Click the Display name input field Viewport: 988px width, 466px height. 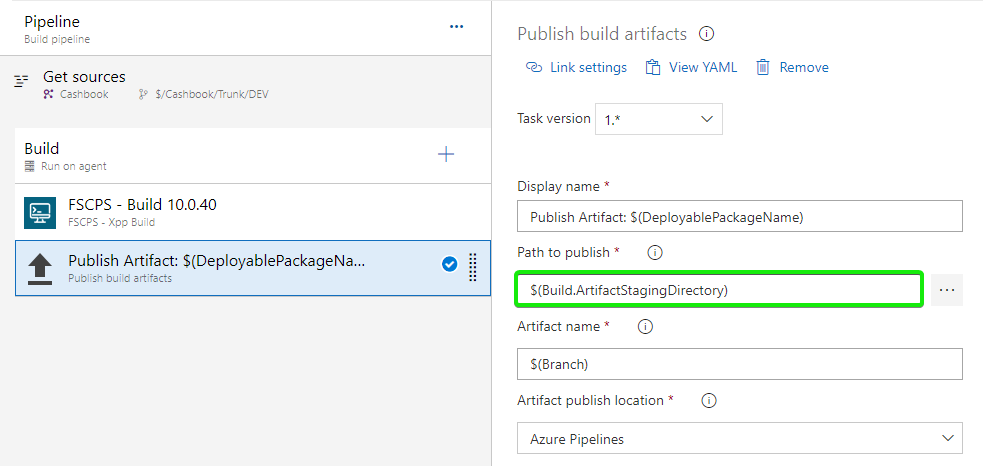(739, 217)
